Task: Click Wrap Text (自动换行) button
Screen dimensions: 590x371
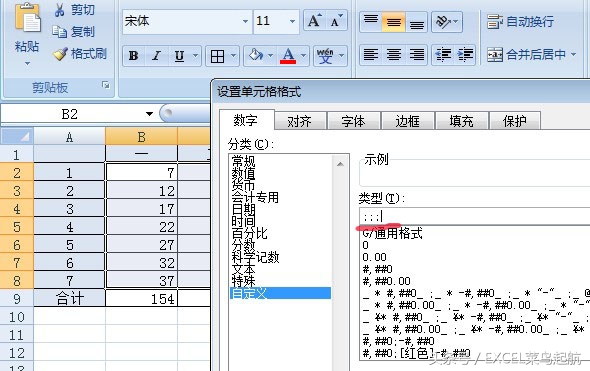Action: (520, 21)
